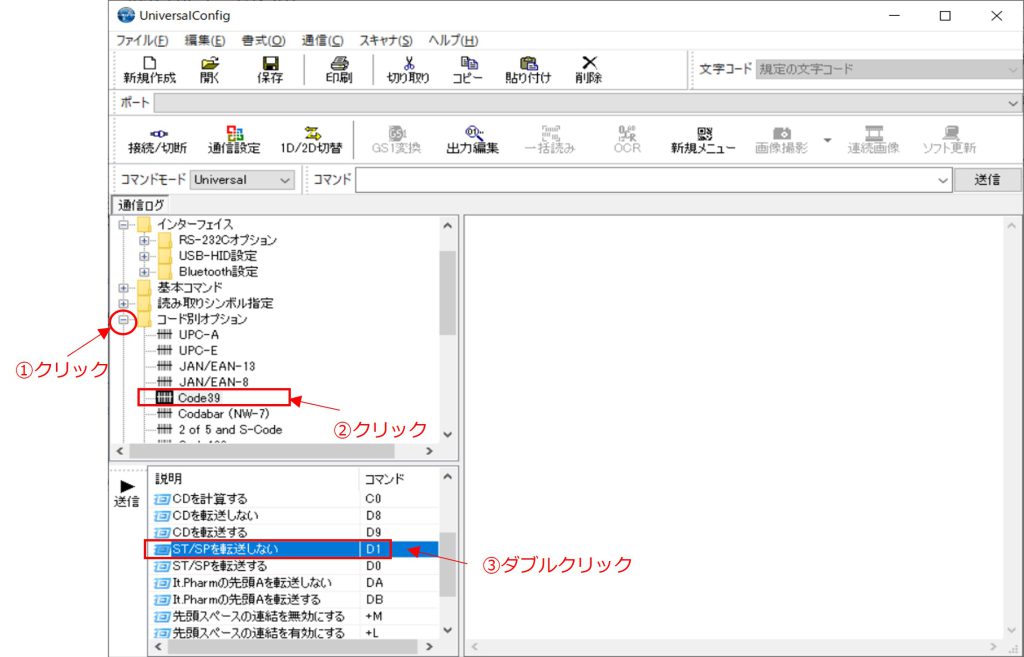1024x657 pixels.
Task: Select the CDを転送しない row
Action: 294,515
